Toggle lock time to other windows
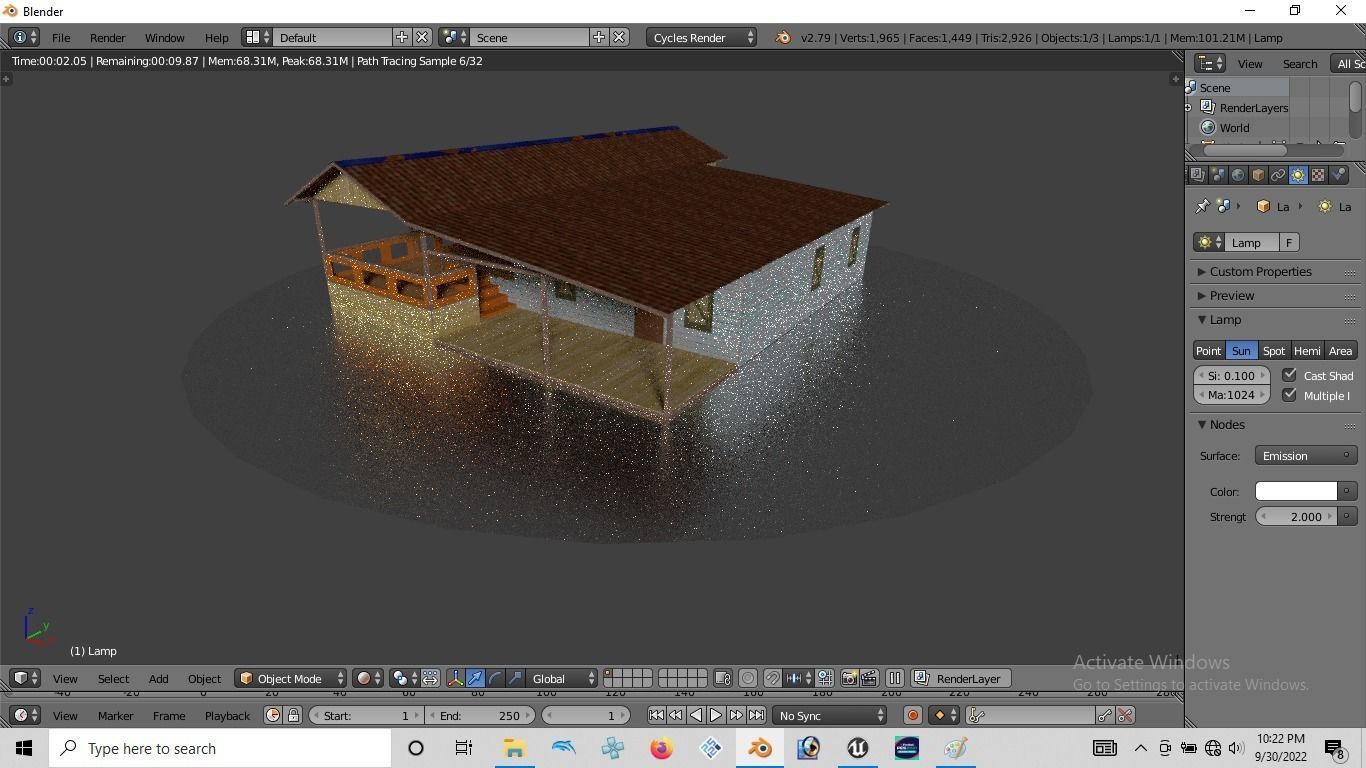This screenshot has width=1366, height=768. (x=293, y=715)
